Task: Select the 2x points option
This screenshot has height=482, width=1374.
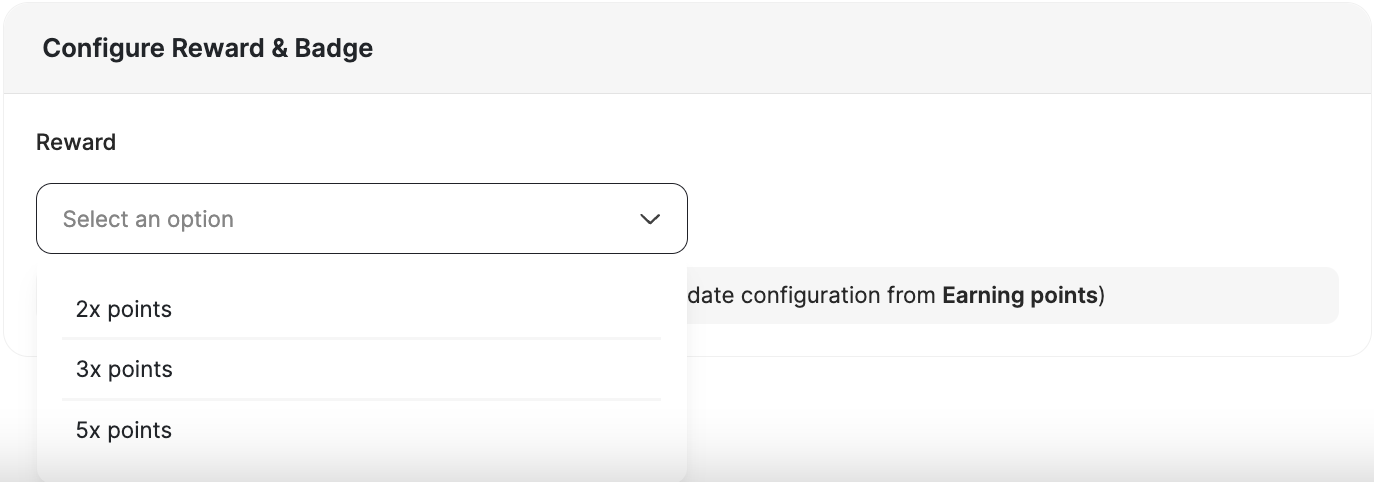Action: pos(124,310)
